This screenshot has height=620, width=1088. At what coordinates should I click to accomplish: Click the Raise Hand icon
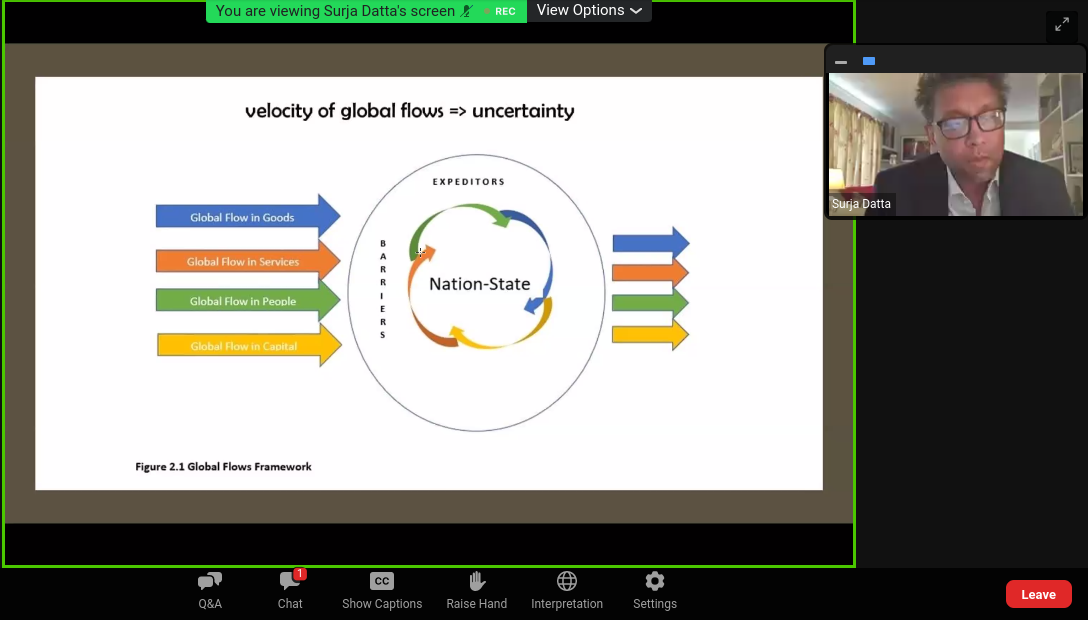[477, 590]
